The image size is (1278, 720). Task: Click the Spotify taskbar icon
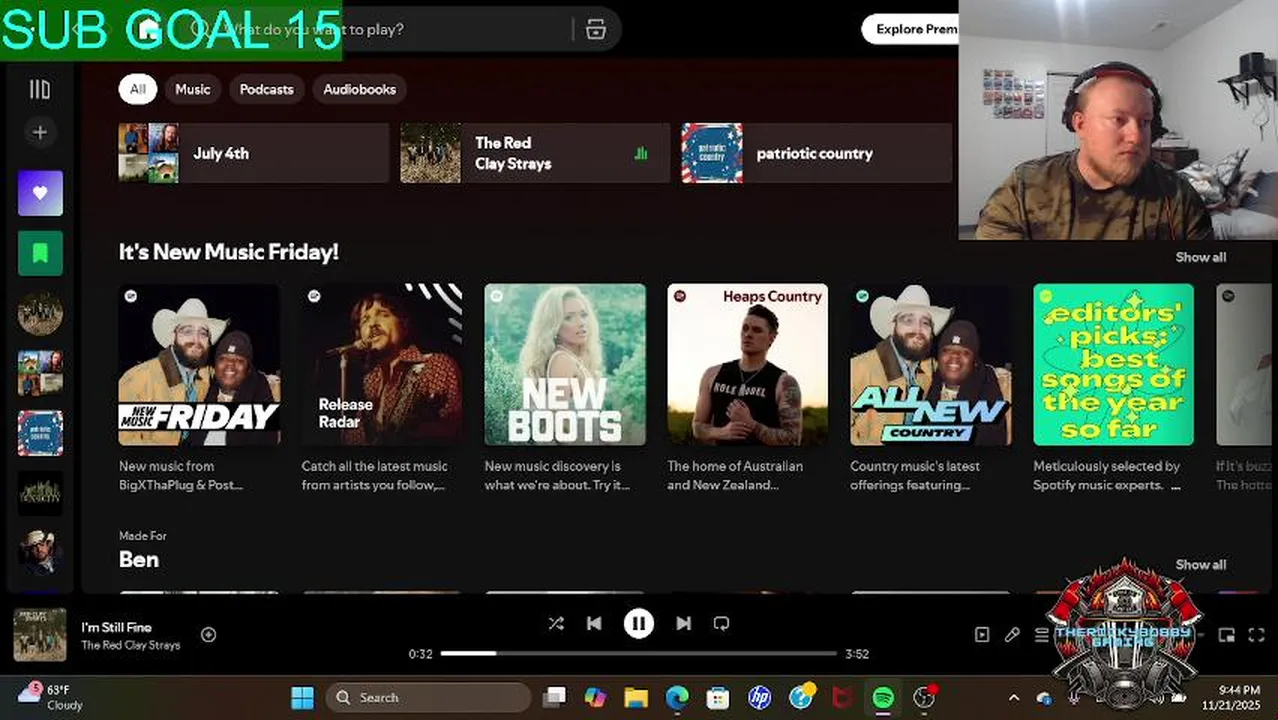[x=883, y=697]
